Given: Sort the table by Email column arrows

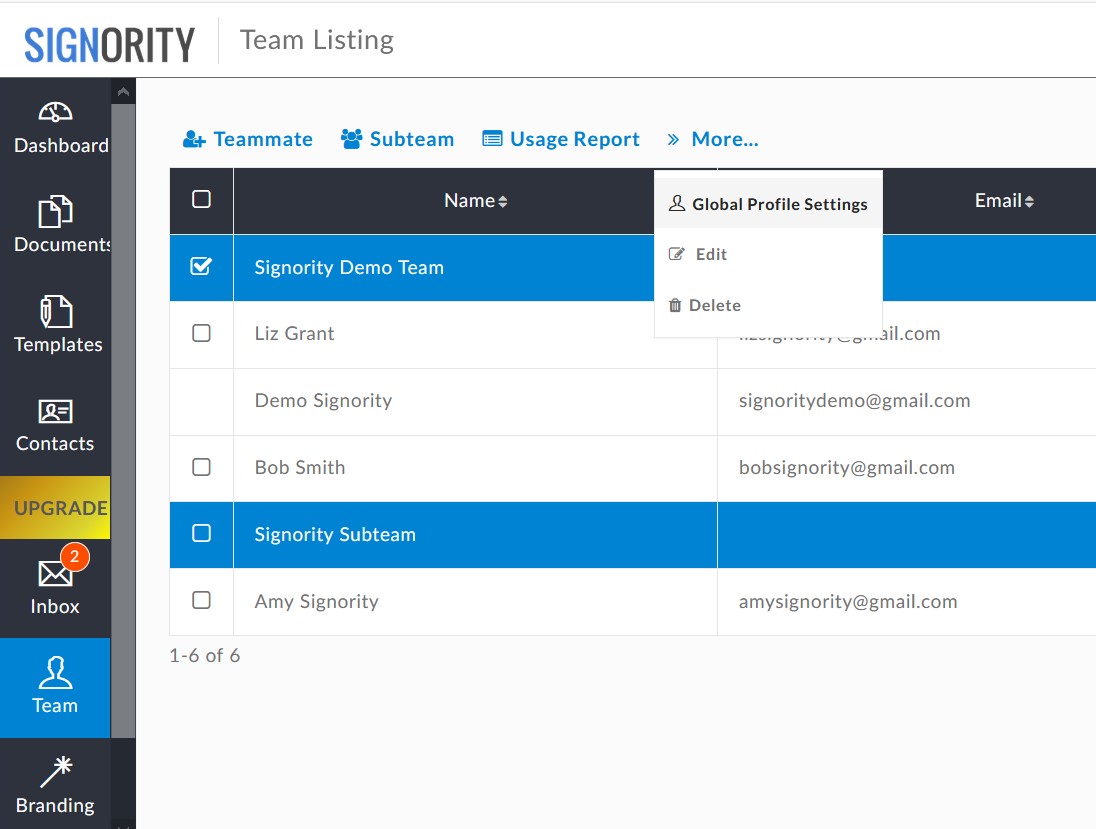Looking at the screenshot, I should tap(1029, 201).
